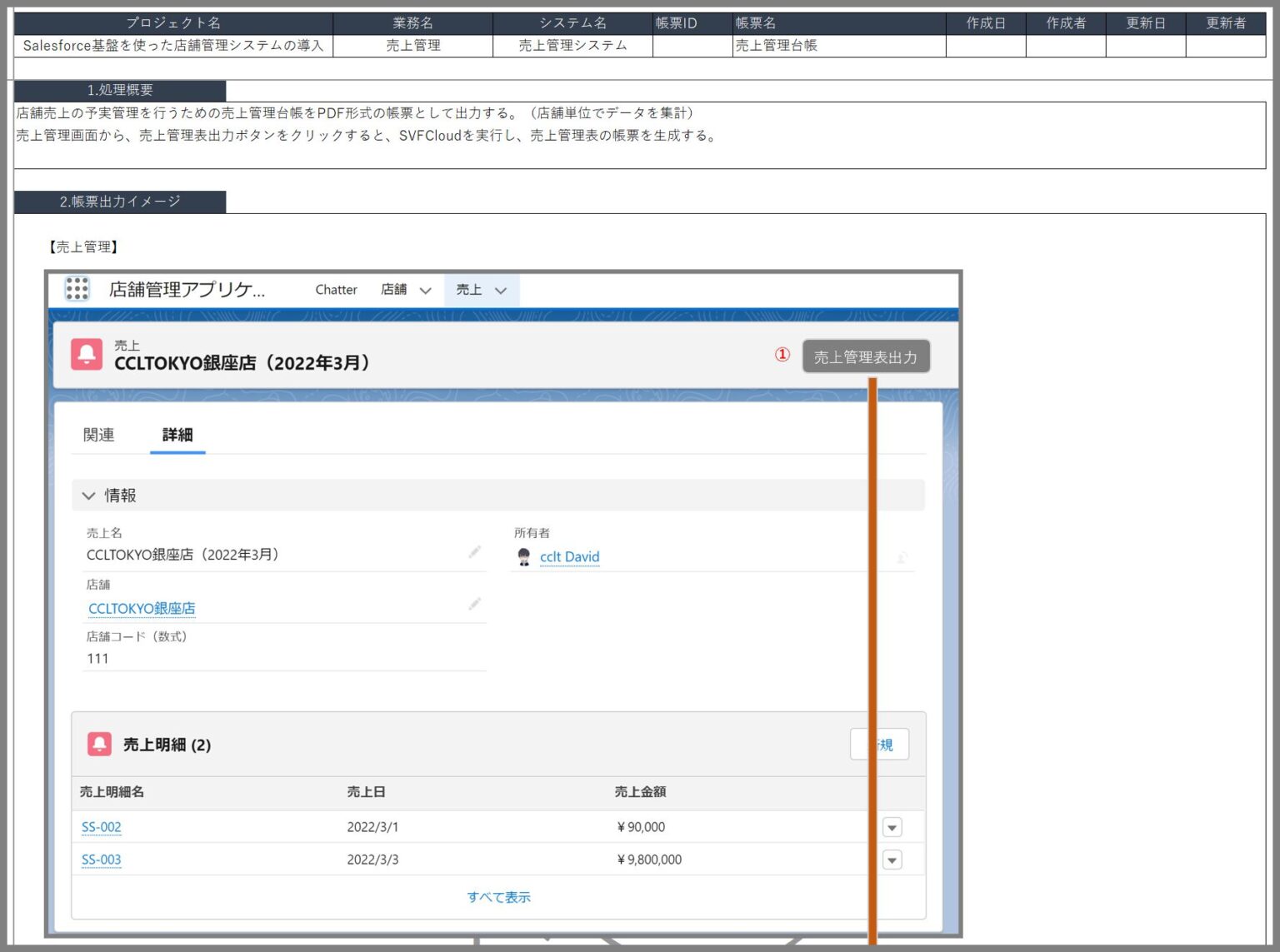Expand the 店舗 navigation dropdown chevron
Screen dimensions: 1280x952
pos(425,291)
